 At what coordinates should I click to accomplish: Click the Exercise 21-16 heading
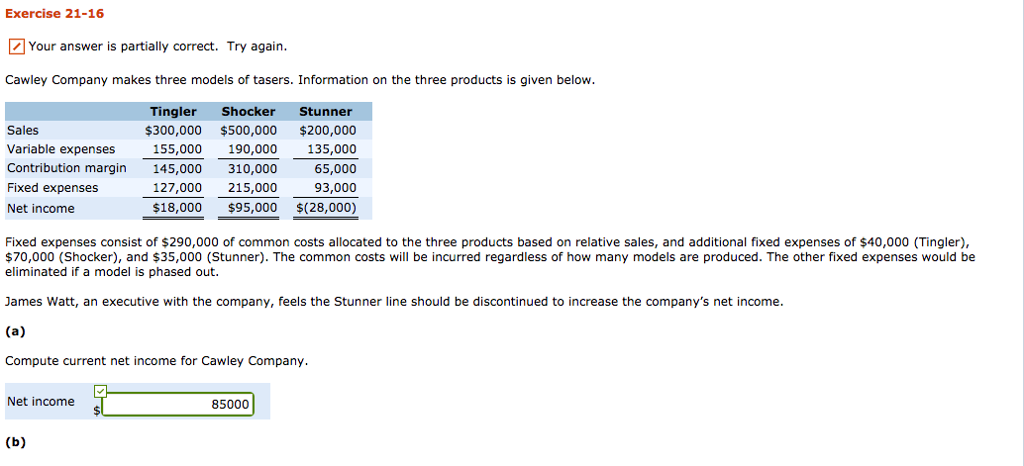(x=55, y=14)
